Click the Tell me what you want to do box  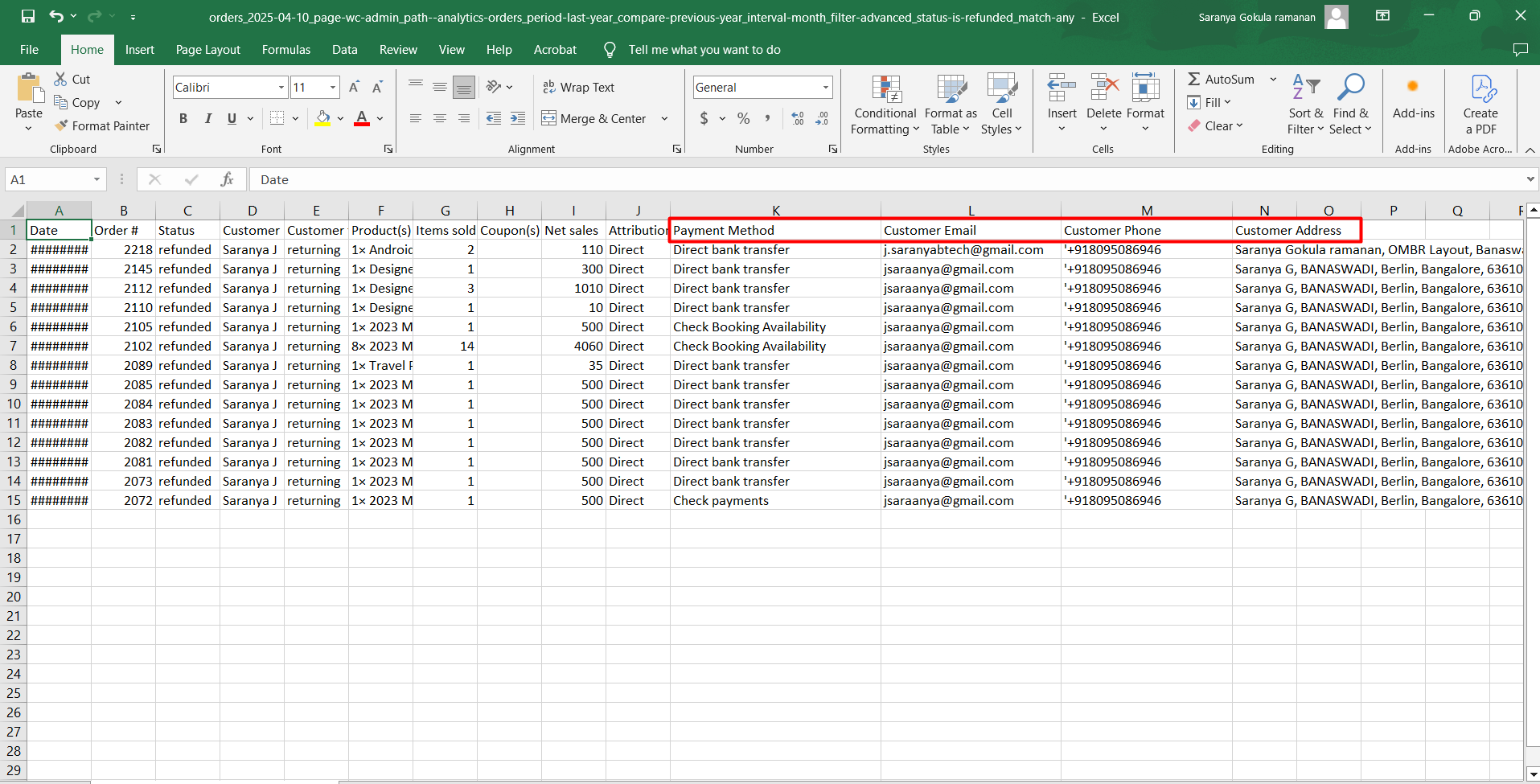pos(704,49)
